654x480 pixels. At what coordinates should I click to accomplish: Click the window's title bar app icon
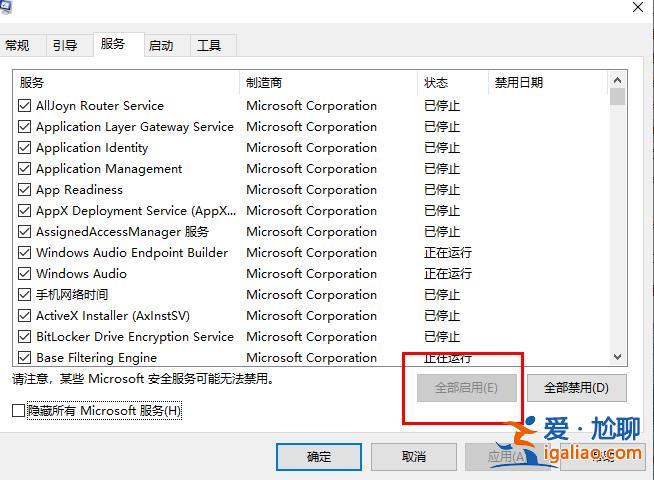click(x=6, y=7)
